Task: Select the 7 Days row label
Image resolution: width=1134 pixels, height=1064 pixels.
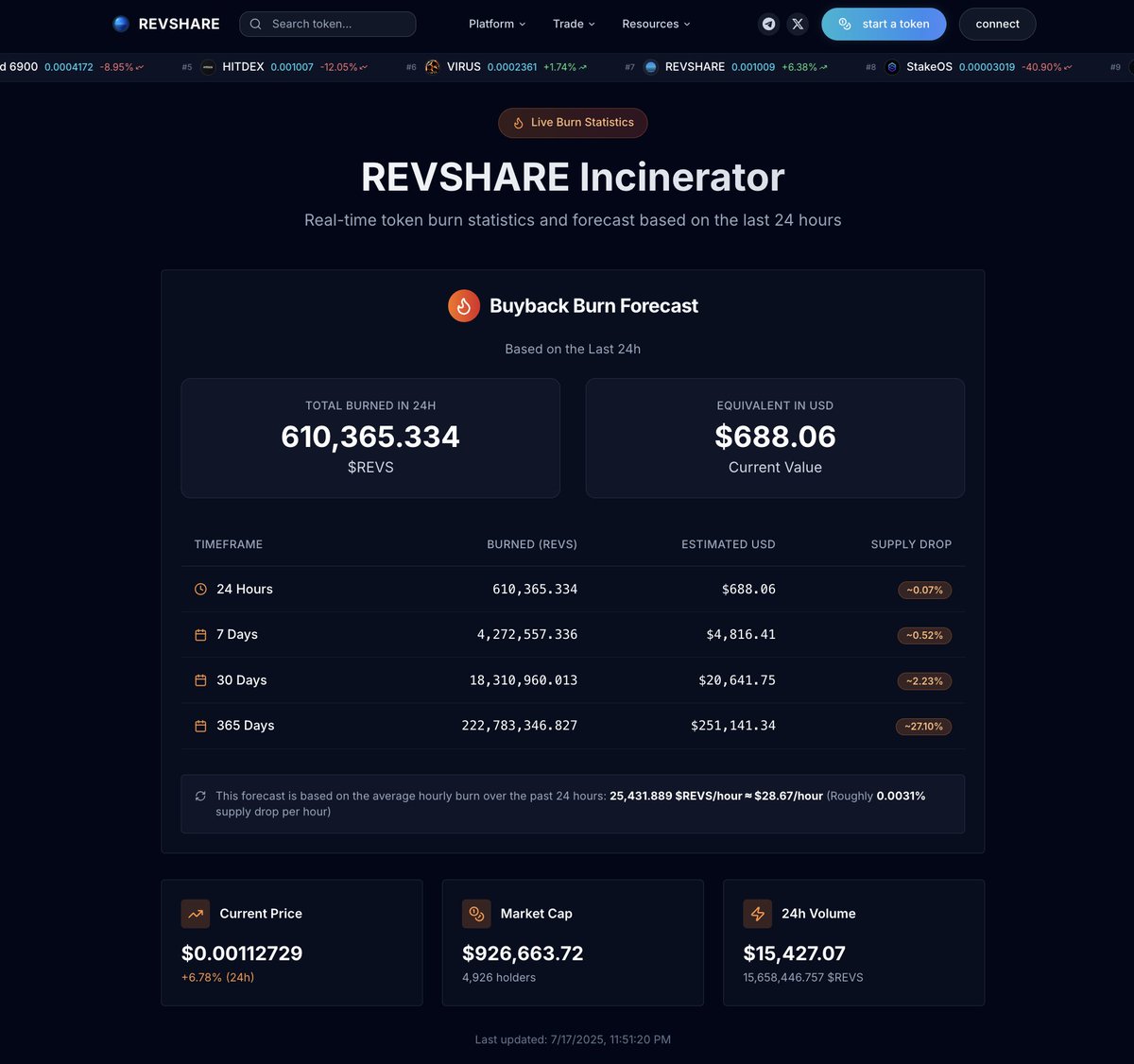Action: pos(237,635)
